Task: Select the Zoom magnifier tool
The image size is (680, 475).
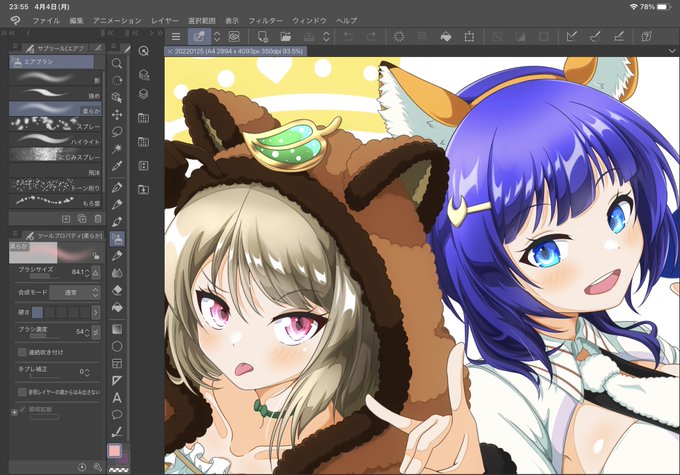Action: point(117,63)
